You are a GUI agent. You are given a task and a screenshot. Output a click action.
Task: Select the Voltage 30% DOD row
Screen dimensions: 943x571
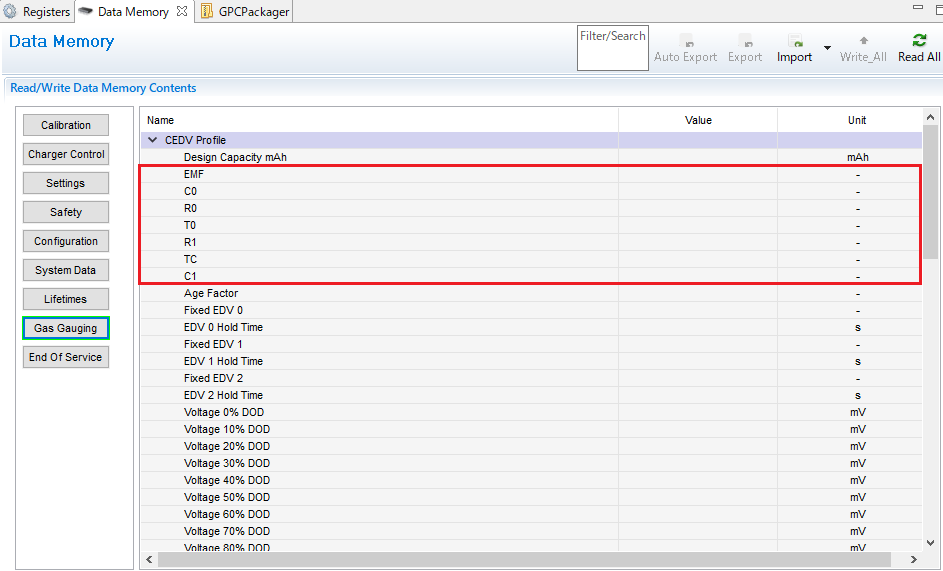pyautogui.click(x=531, y=463)
